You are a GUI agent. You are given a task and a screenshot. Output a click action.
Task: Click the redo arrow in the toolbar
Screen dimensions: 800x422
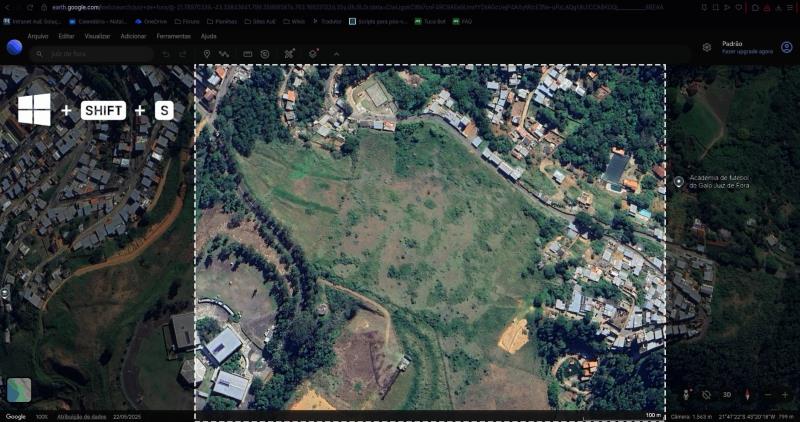coord(184,53)
